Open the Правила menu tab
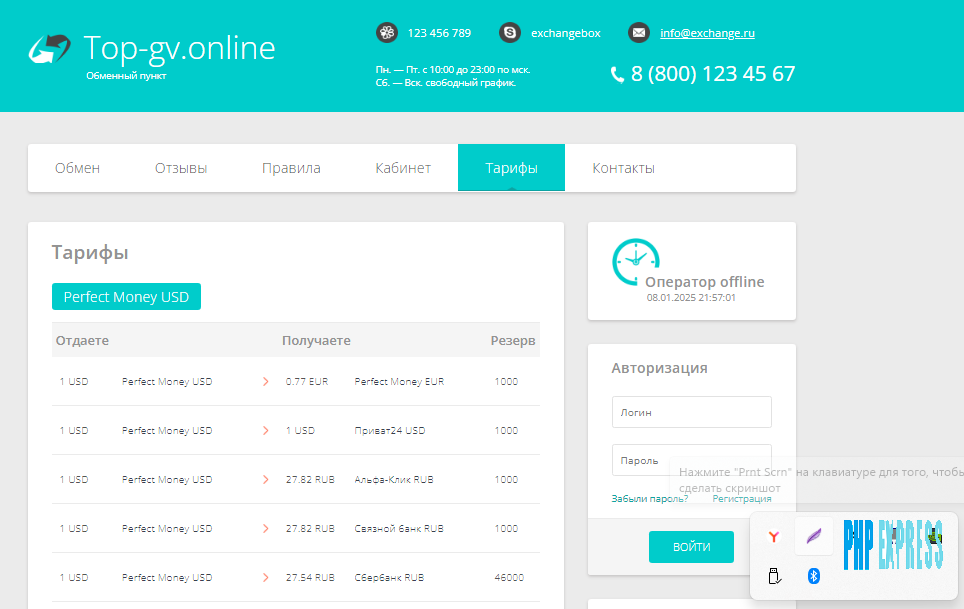Viewport: 964px width, 609px height. coord(291,168)
